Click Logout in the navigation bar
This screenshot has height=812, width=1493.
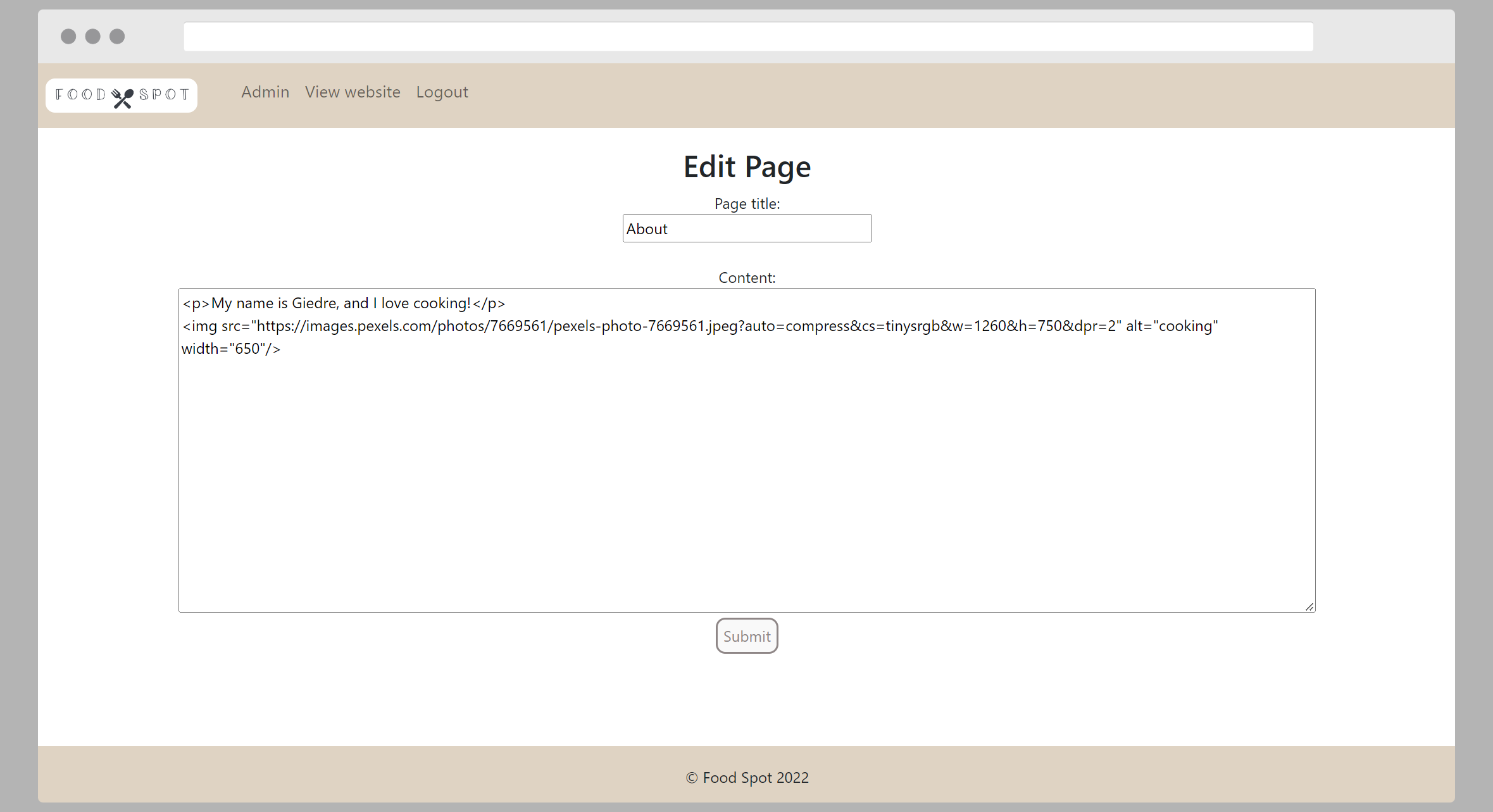pos(442,92)
